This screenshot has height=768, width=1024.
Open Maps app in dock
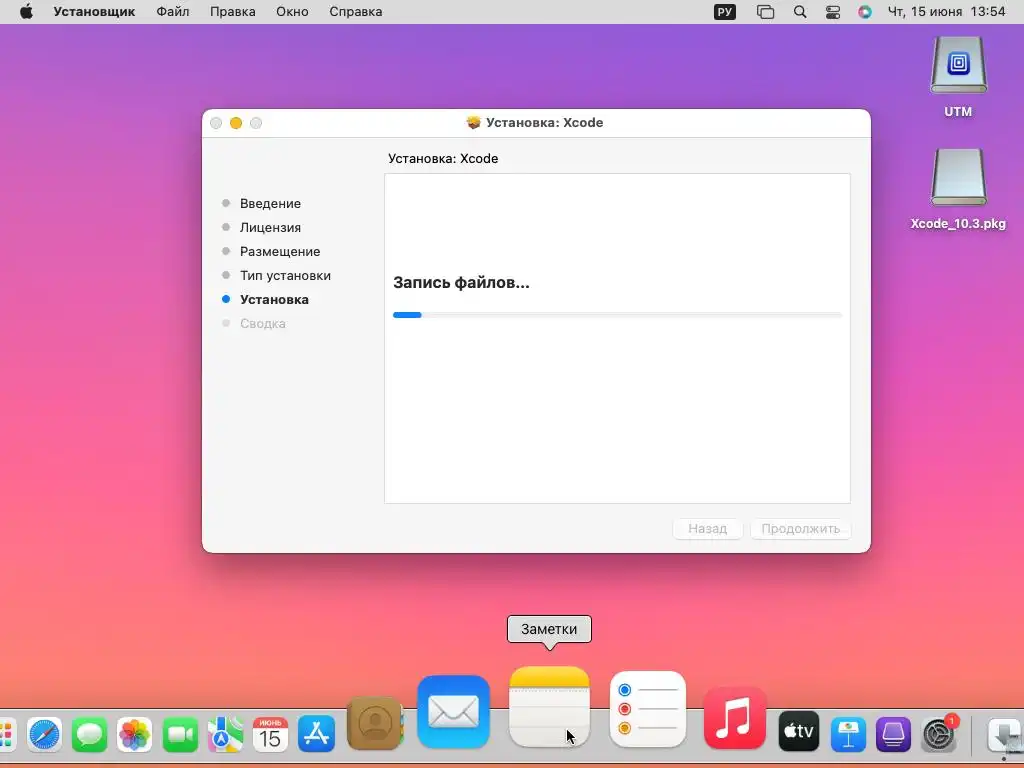click(x=225, y=735)
